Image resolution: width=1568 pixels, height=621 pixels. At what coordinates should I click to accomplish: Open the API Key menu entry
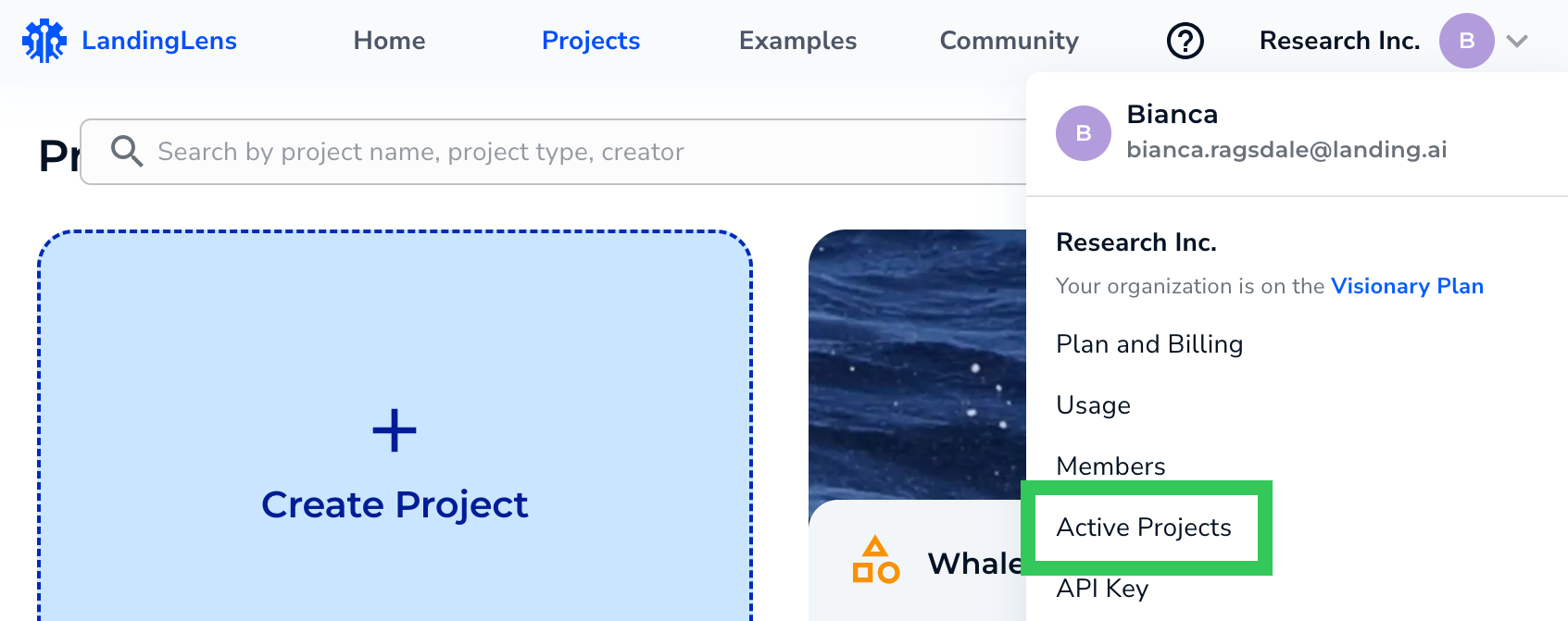tap(1102, 589)
